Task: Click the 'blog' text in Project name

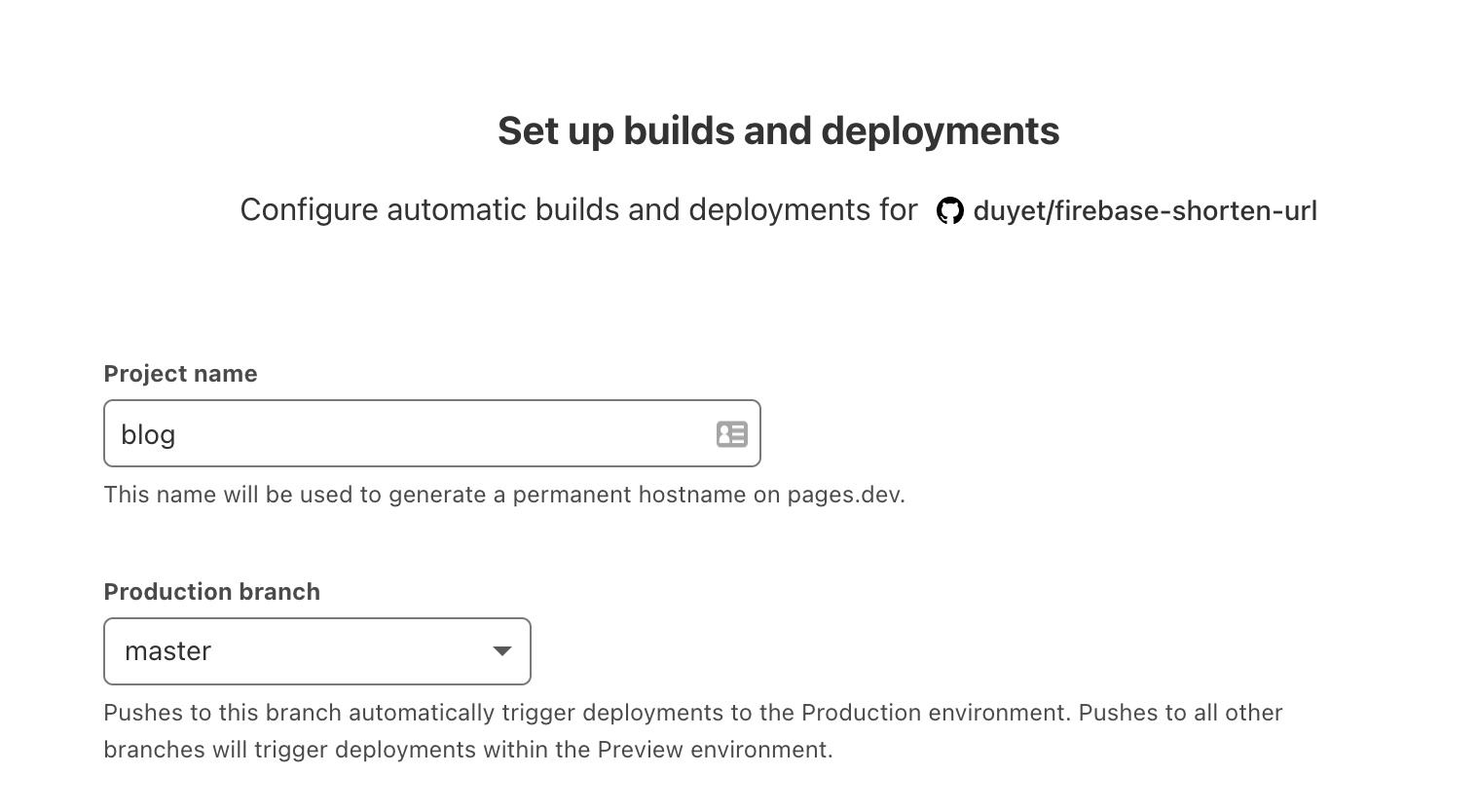Action: pos(148,434)
